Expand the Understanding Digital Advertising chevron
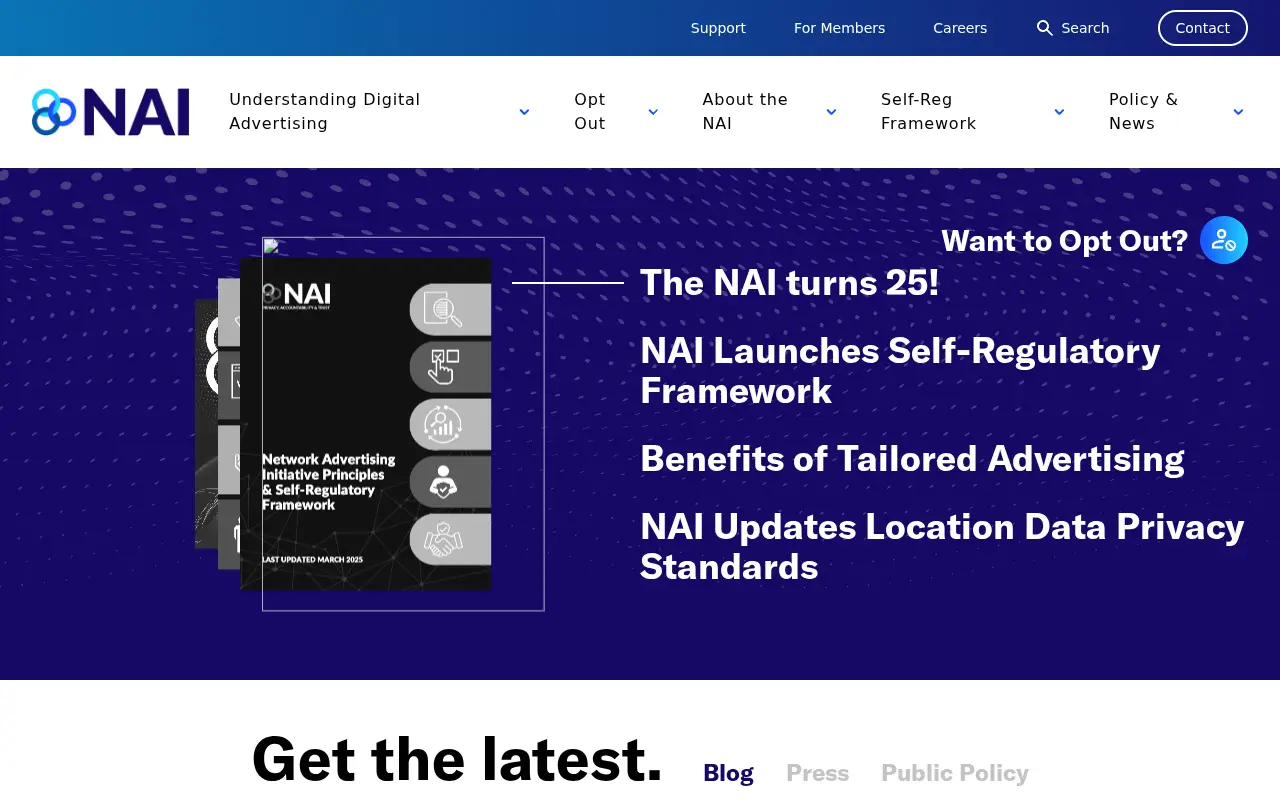The height and width of the screenshot is (800, 1280). [x=524, y=112]
